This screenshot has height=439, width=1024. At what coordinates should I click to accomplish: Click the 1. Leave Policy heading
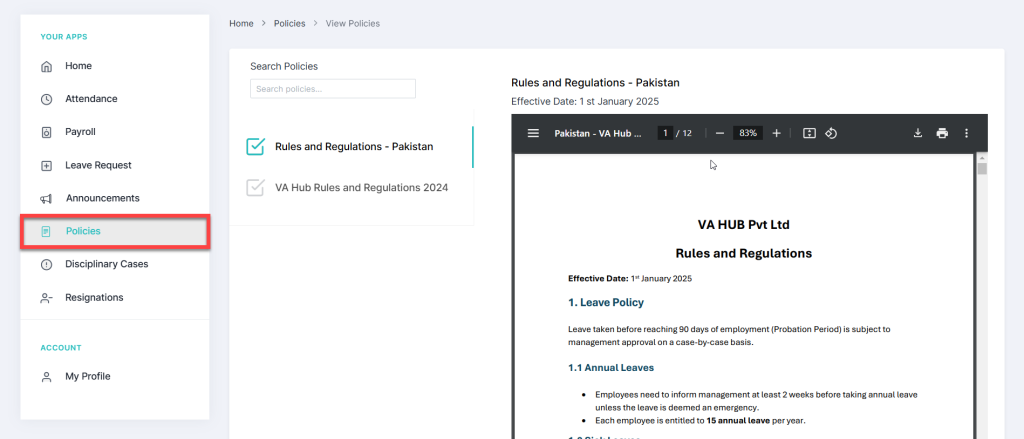606,302
